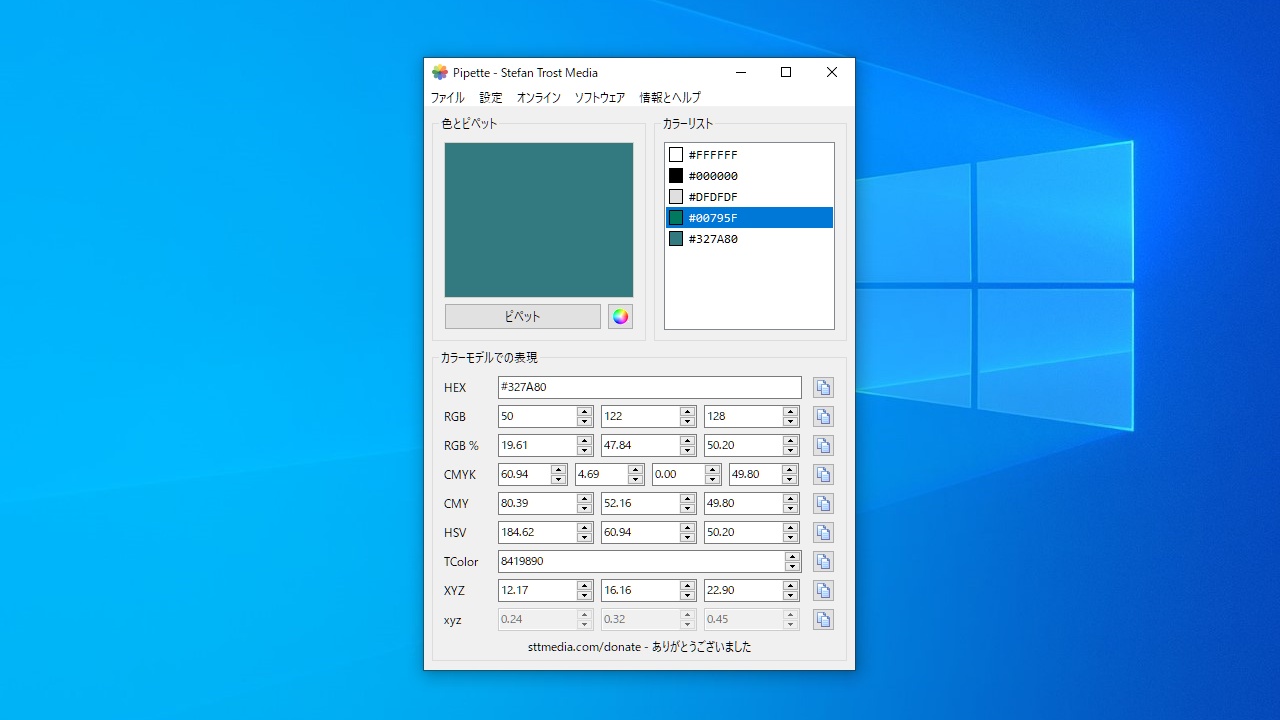
Task: Click the HSV value field 50.20
Action: click(744, 533)
